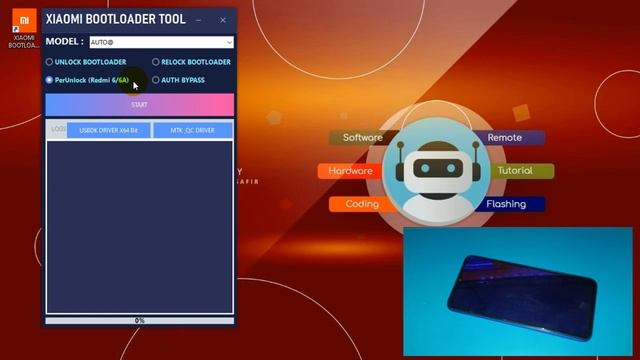Click the 0% progress bar
This screenshot has width=640, height=360.
pos(140,321)
